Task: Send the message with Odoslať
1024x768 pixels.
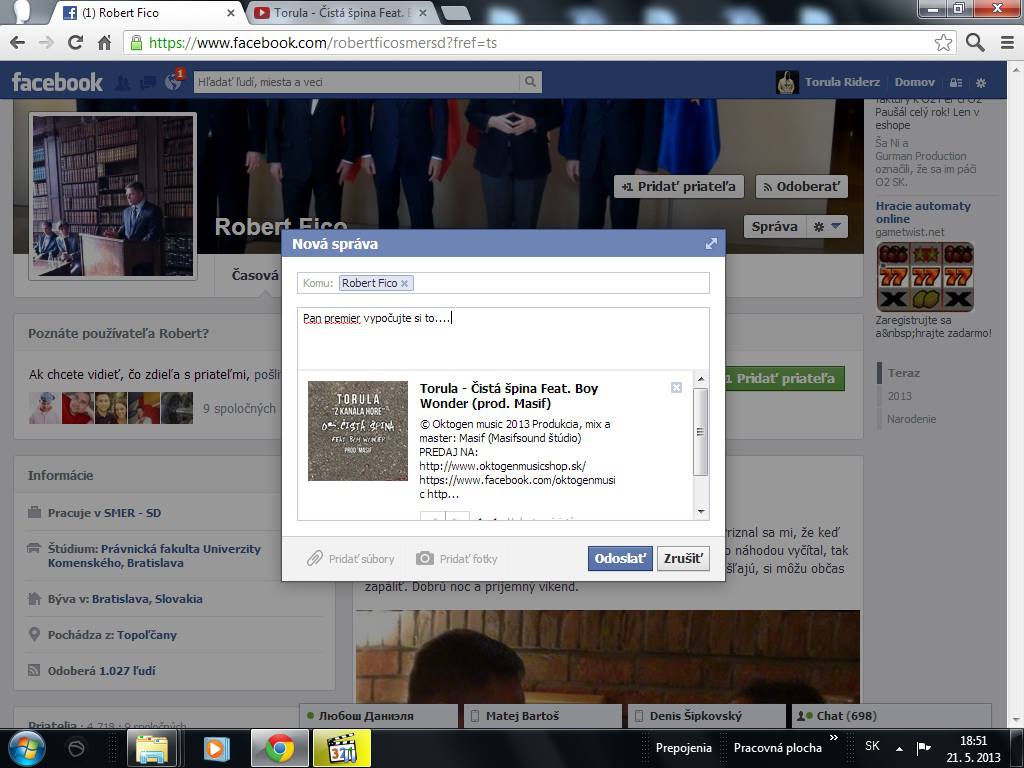Action: tap(620, 558)
